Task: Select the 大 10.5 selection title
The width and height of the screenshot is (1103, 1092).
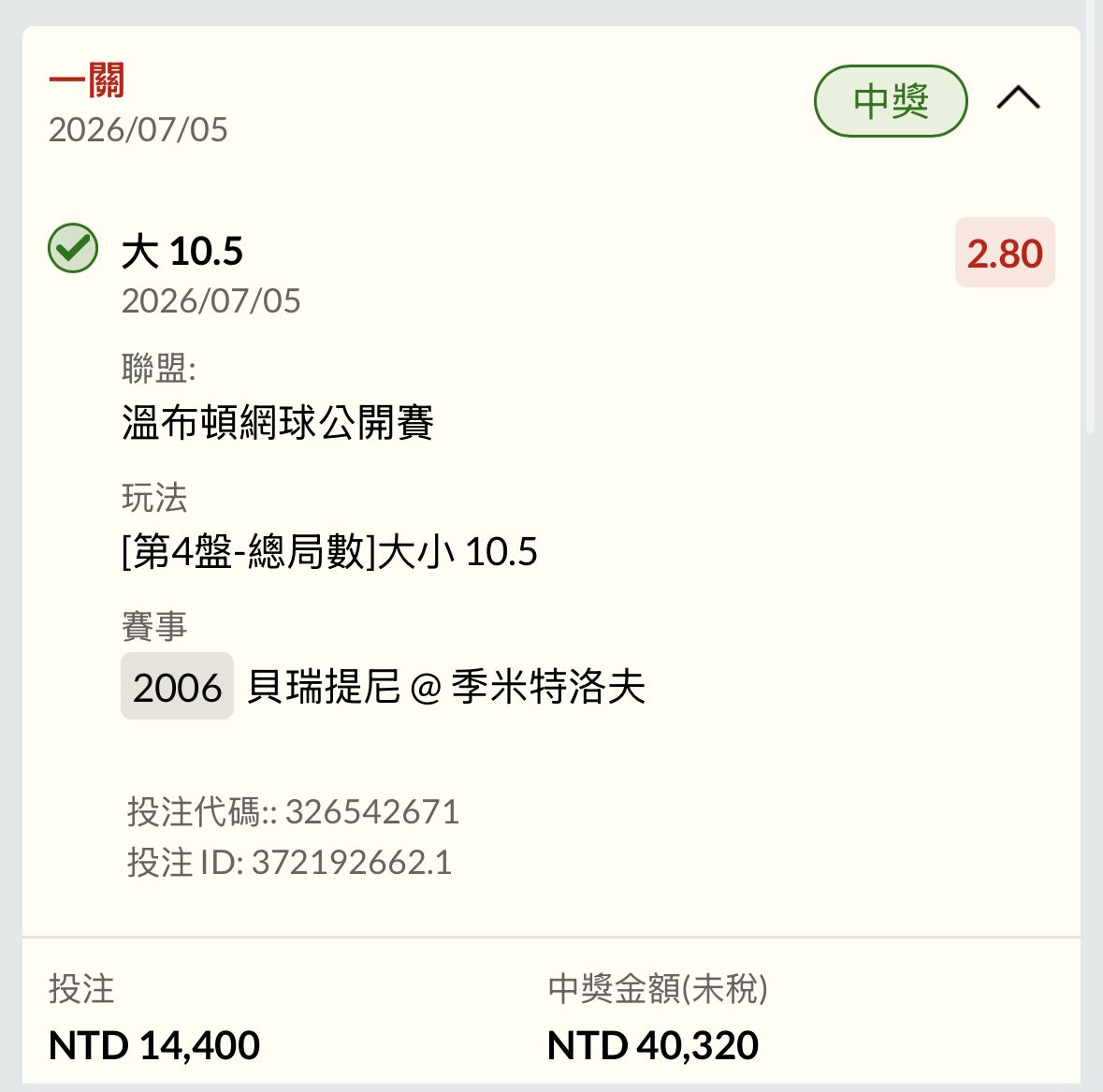Action: point(182,251)
